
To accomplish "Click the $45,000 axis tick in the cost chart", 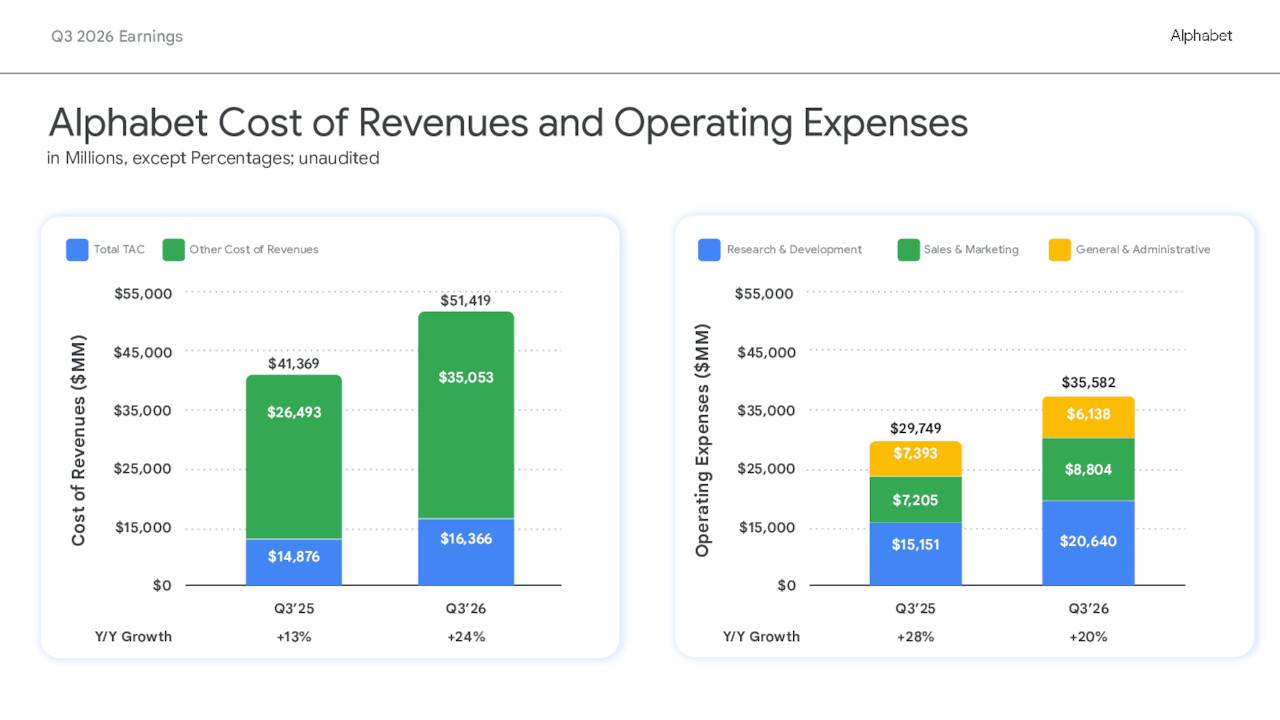I will [x=144, y=352].
